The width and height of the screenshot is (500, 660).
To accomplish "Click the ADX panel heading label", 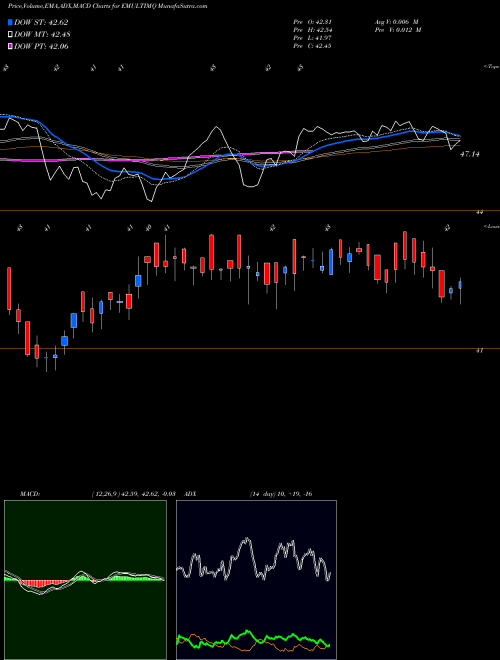I will [x=190, y=494].
